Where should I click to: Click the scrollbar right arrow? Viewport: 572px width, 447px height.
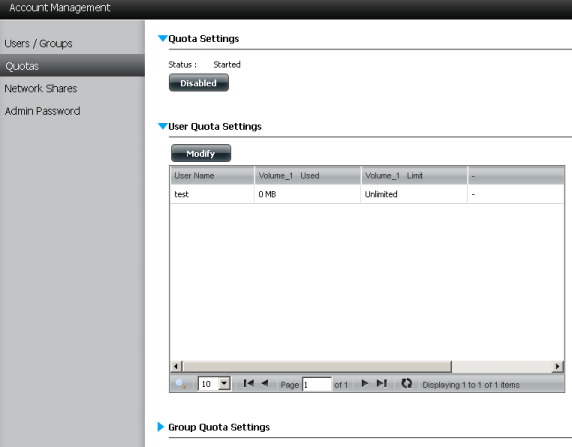pyautogui.click(x=557, y=366)
